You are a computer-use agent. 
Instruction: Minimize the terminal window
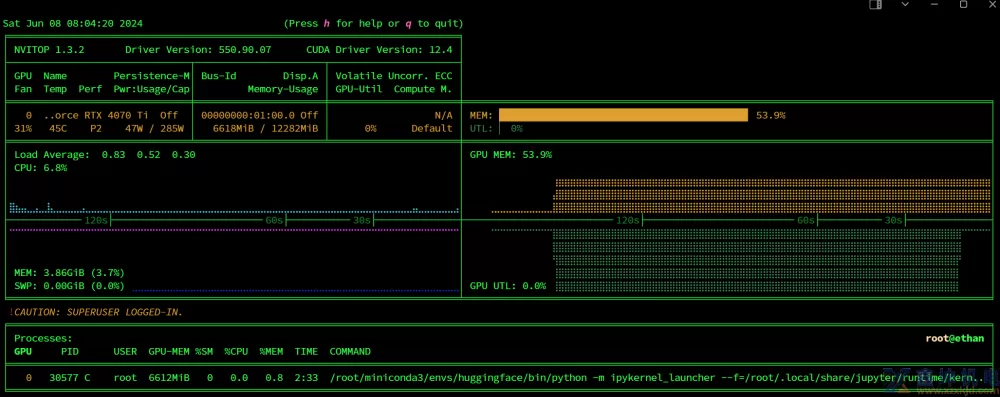pyautogui.click(x=934, y=4)
